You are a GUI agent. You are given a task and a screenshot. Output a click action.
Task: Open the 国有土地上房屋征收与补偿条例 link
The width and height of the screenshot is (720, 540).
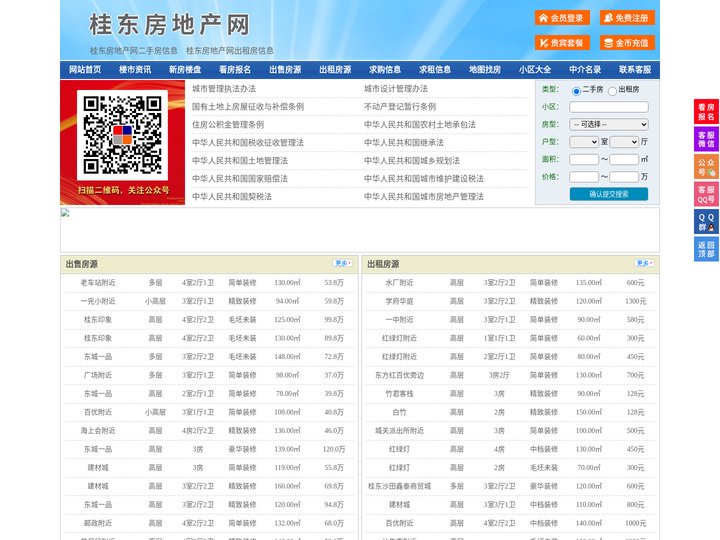point(248,107)
